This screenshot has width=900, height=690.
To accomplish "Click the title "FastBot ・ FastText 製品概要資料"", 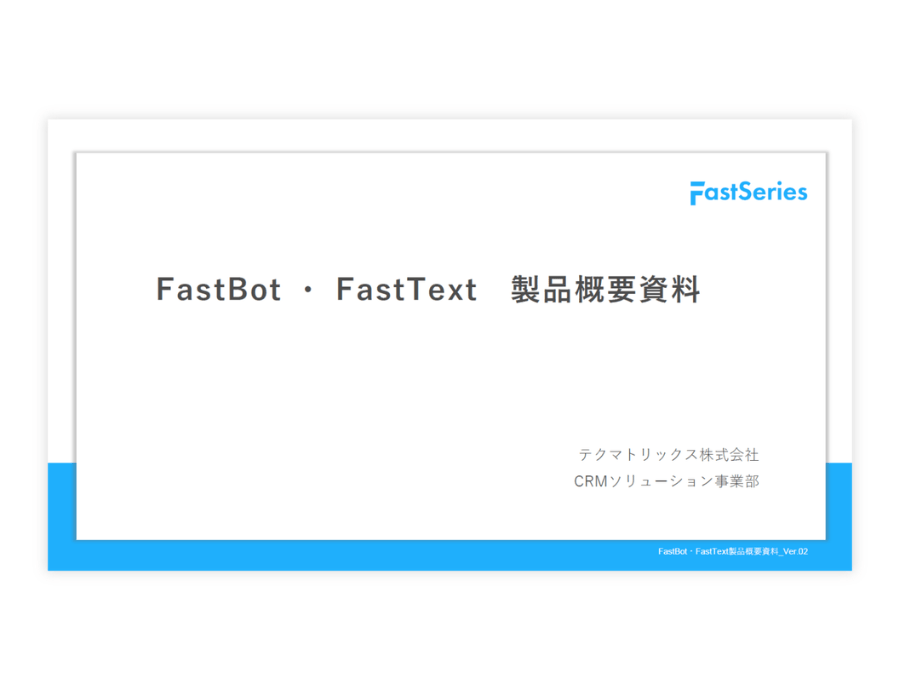I will (x=428, y=289).
